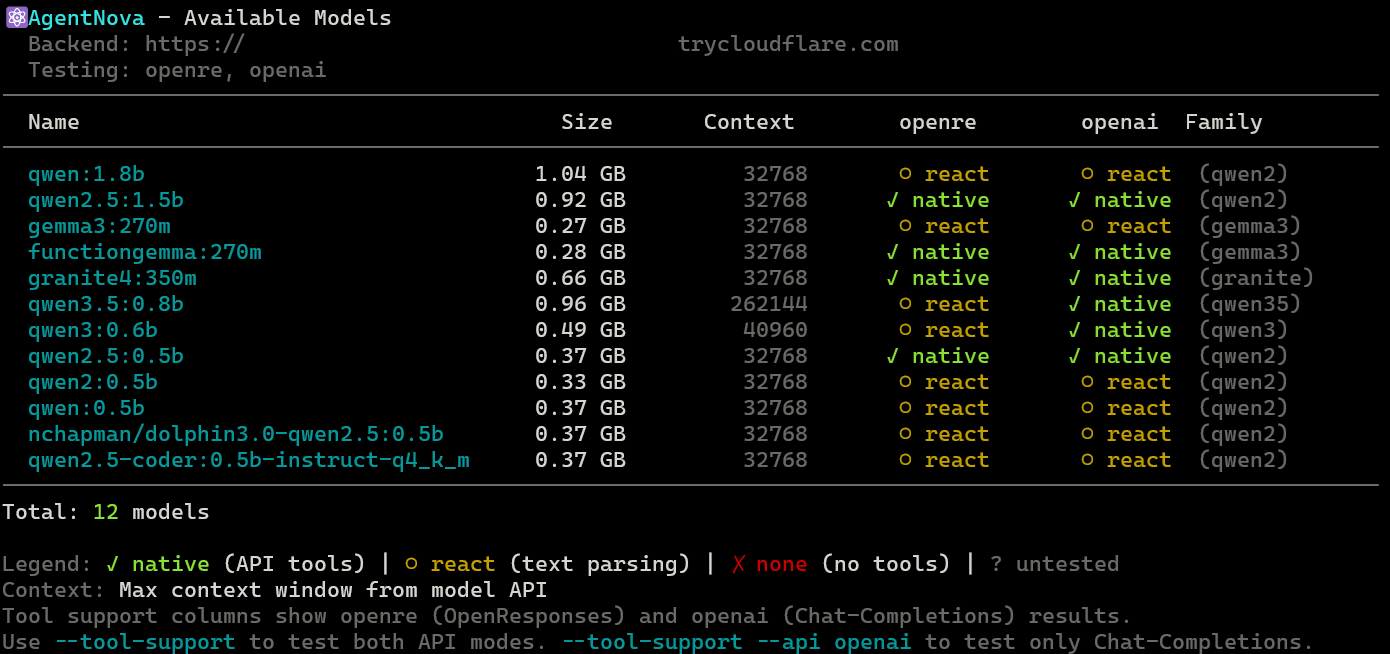
Task: Click the 'openre' column header
Action: point(938,122)
